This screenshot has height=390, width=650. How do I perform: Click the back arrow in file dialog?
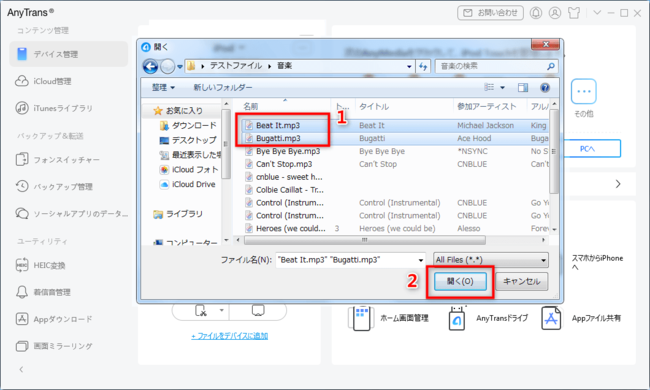point(150,66)
